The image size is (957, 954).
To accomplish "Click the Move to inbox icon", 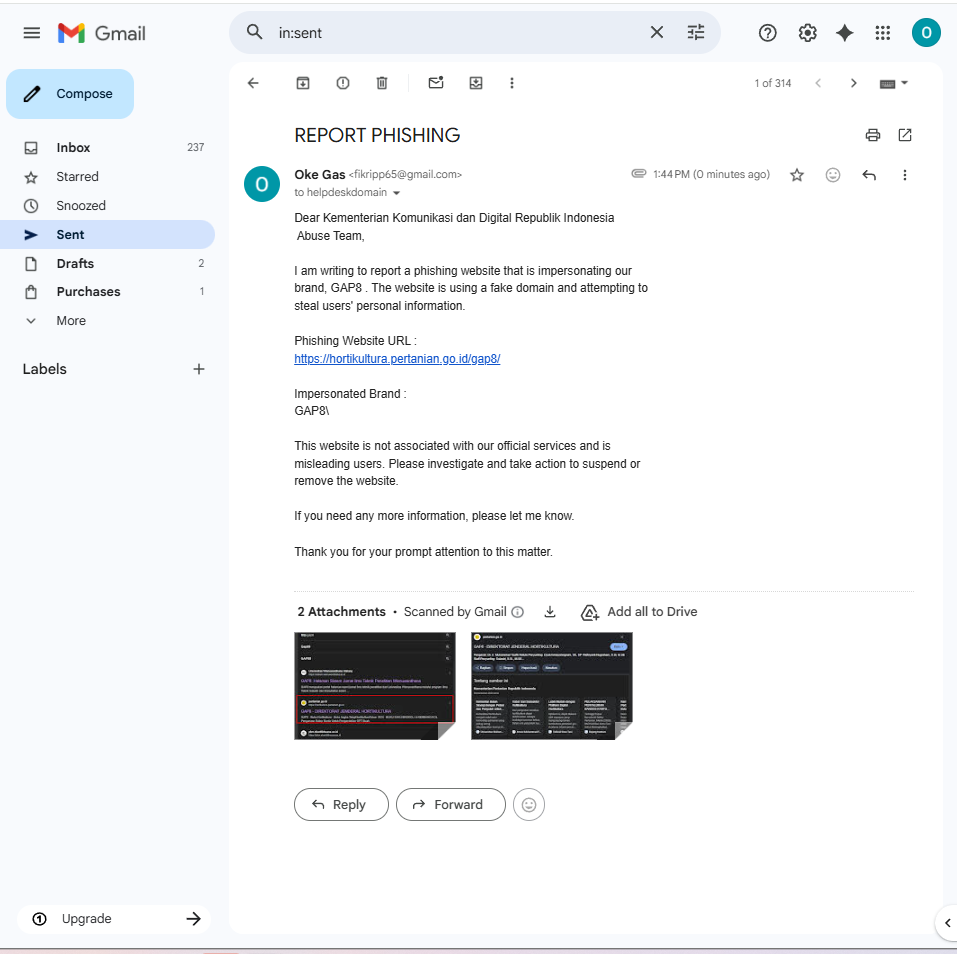I will [476, 83].
